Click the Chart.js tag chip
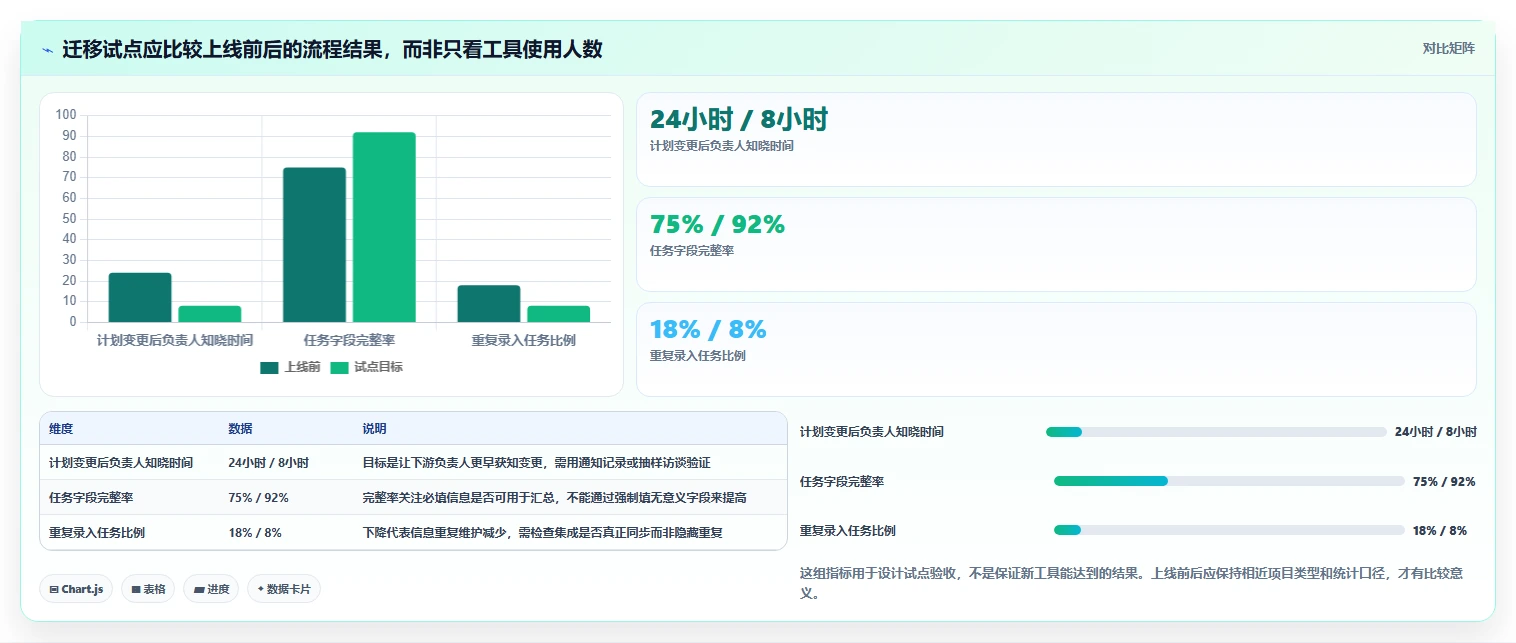 (76, 589)
